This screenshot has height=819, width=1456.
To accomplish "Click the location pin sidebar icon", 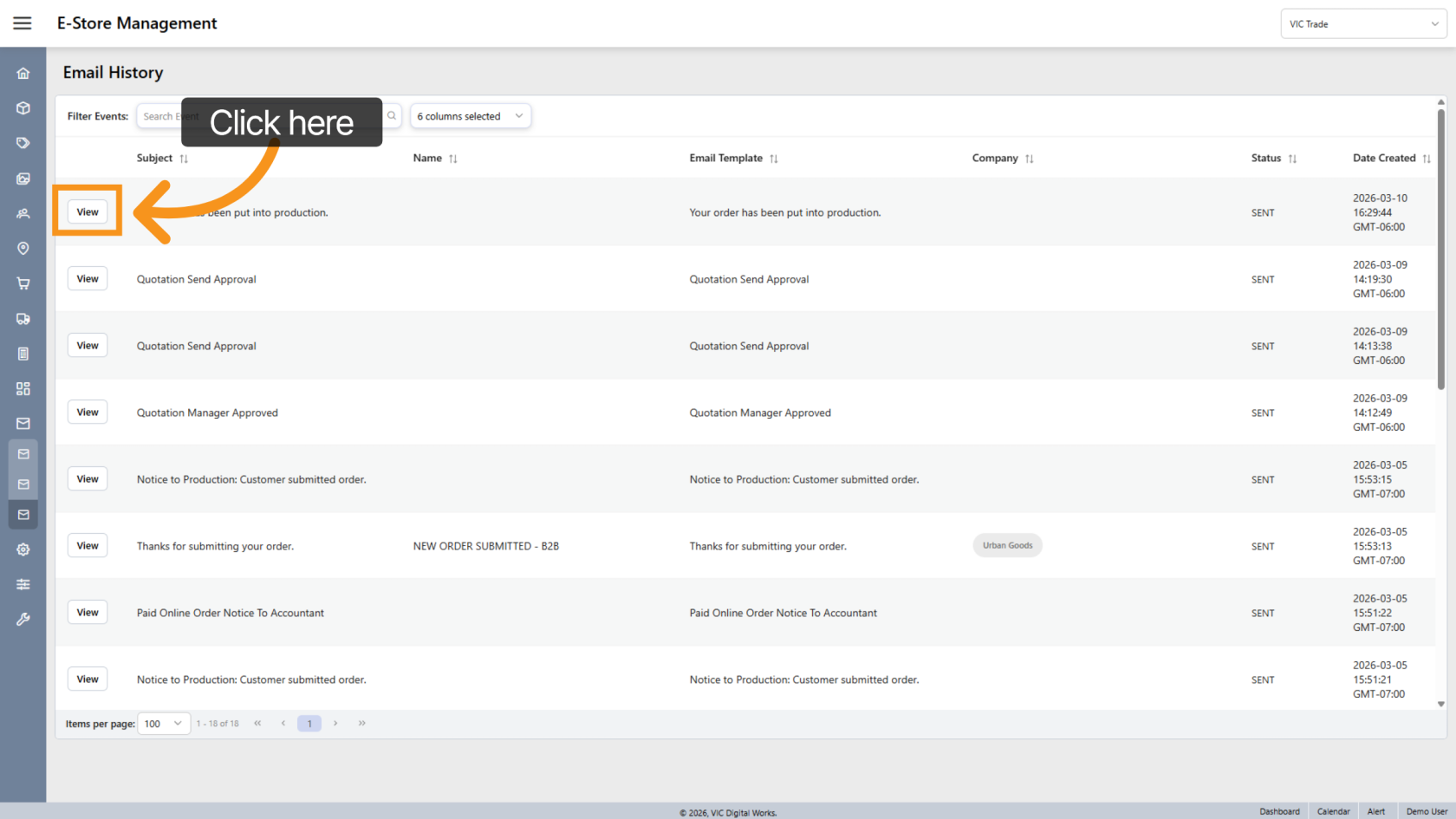I will (x=23, y=249).
